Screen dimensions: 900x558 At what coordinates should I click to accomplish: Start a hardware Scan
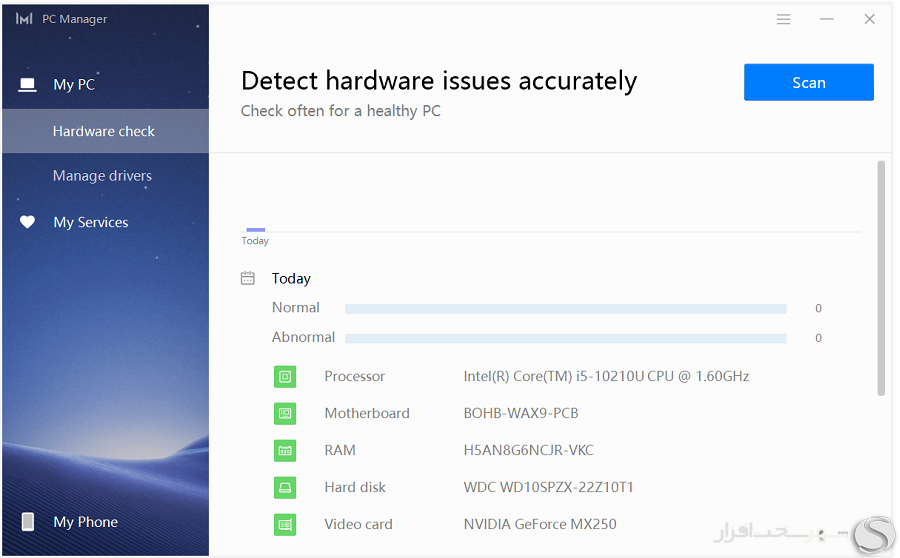pyautogui.click(x=809, y=82)
